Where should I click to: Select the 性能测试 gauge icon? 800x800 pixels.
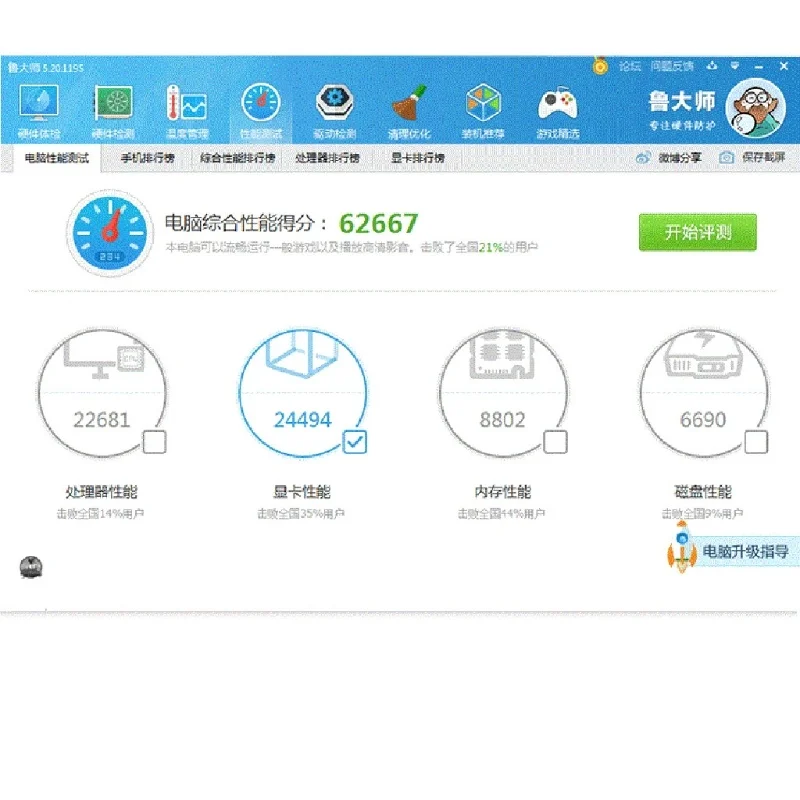click(x=261, y=111)
